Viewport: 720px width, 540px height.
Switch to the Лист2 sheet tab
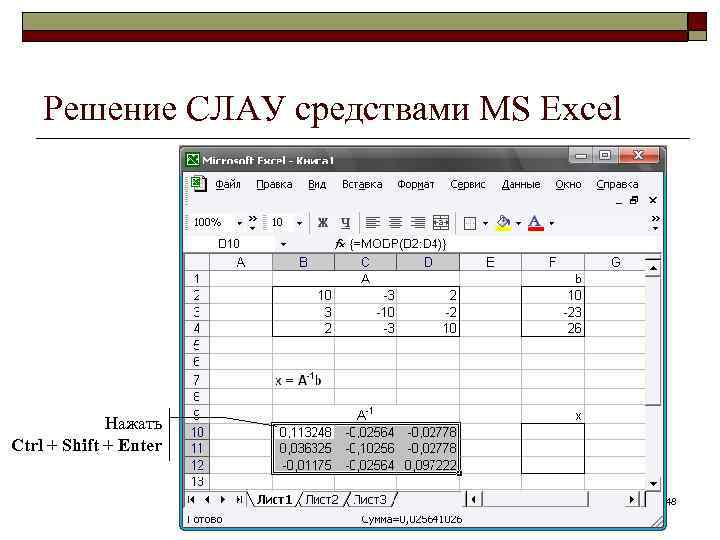click(x=321, y=500)
